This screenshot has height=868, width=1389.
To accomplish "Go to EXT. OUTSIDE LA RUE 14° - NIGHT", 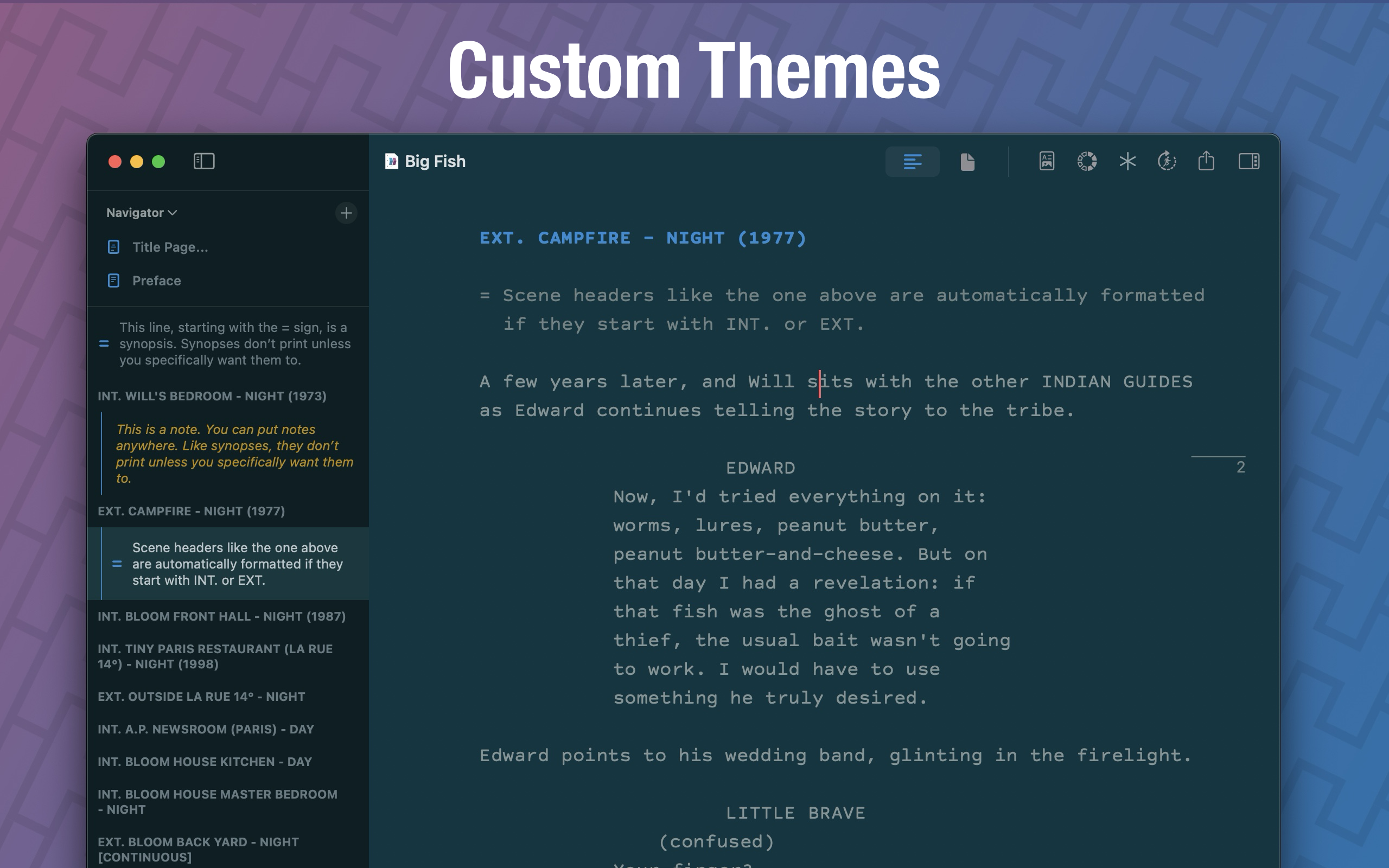I will tap(201, 697).
